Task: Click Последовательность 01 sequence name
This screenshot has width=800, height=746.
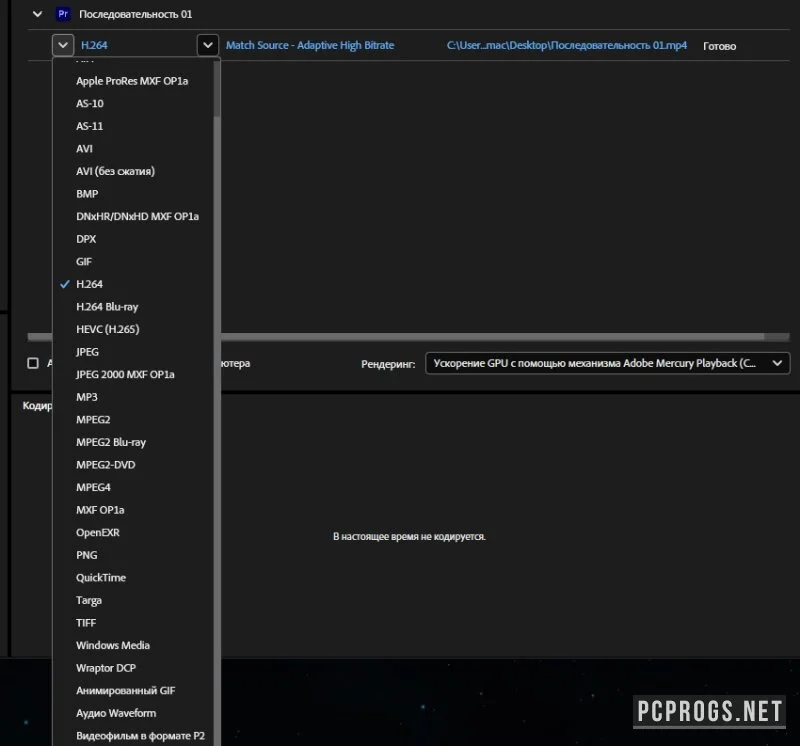Action: [136, 14]
